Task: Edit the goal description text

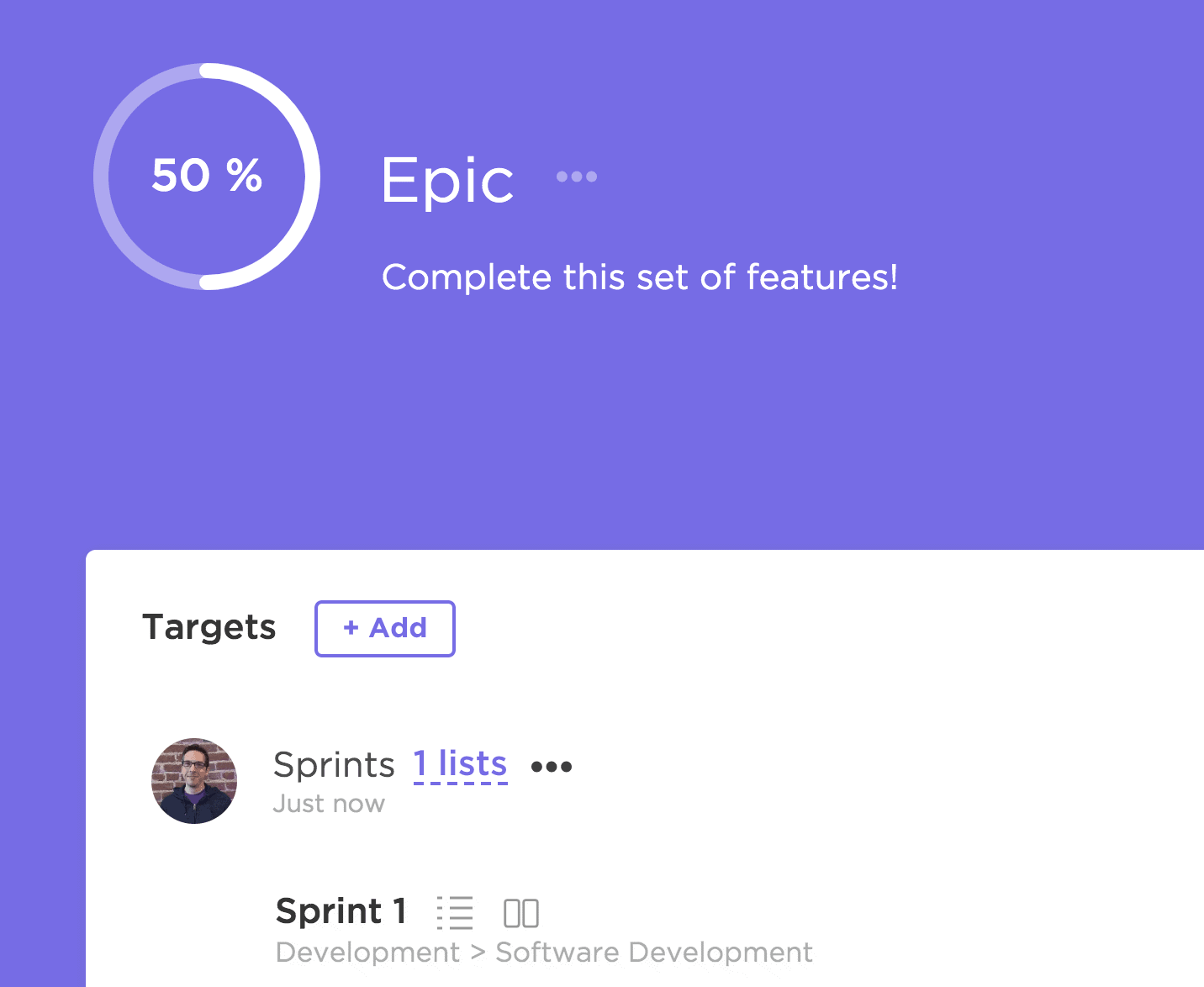Action: coord(641,277)
